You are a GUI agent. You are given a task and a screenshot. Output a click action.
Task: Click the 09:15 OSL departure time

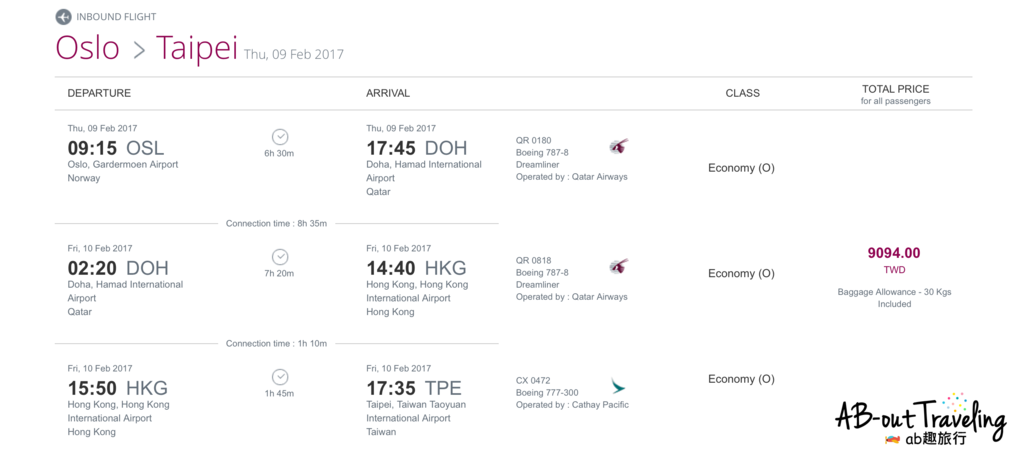pyautogui.click(x=116, y=148)
